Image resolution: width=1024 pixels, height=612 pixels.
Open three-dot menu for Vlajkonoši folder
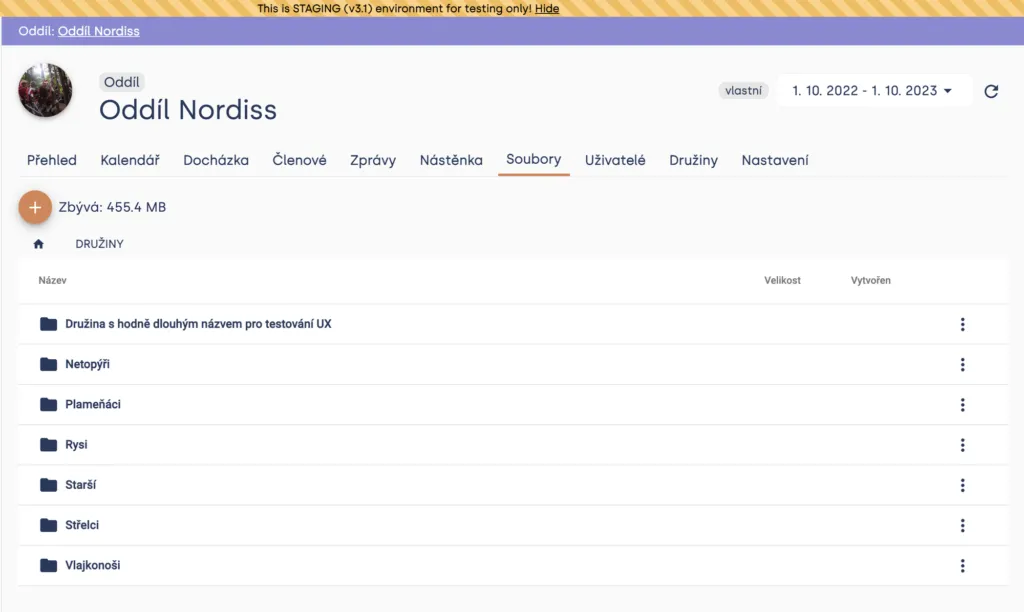point(963,566)
